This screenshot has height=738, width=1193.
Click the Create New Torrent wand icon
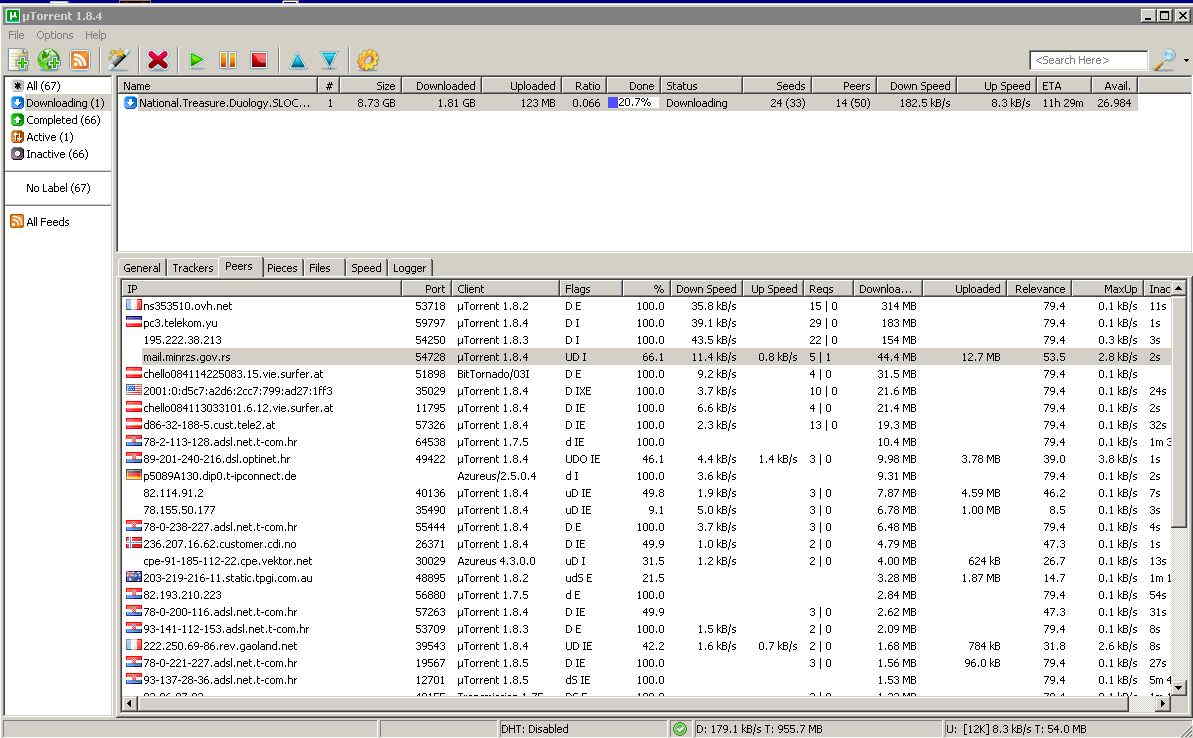(x=118, y=59)
